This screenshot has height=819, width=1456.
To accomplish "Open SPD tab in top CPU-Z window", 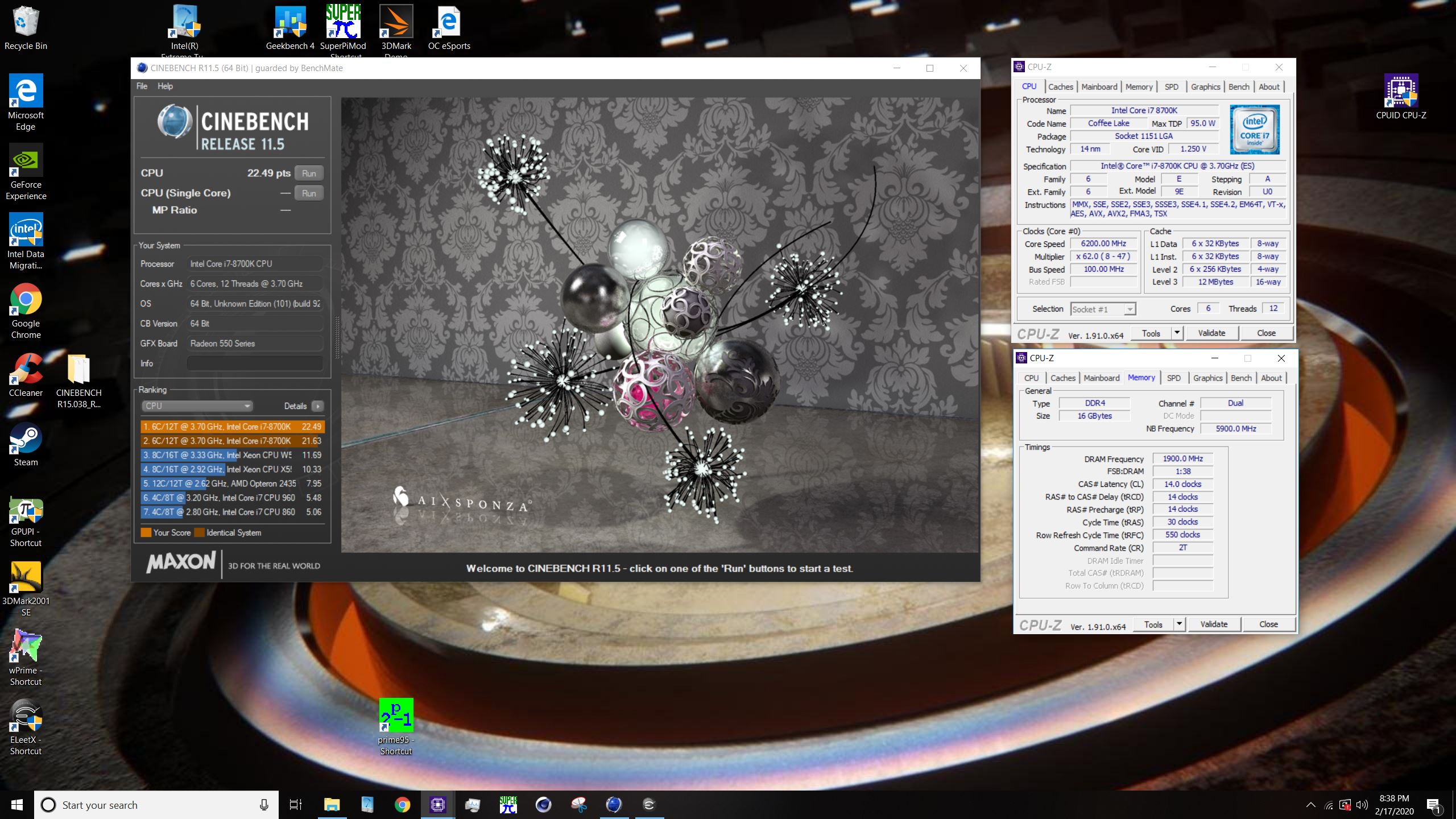I will click(1171, 86).
